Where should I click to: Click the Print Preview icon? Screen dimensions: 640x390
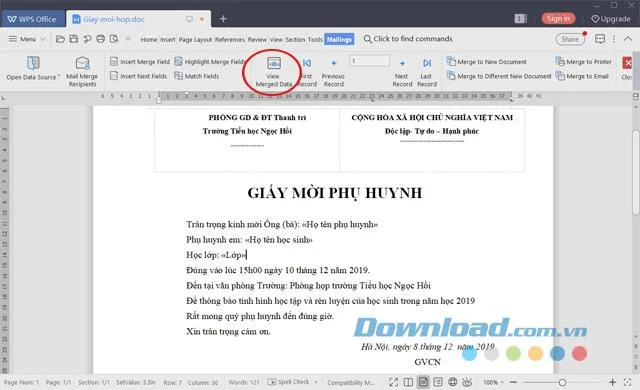[114, 39]
